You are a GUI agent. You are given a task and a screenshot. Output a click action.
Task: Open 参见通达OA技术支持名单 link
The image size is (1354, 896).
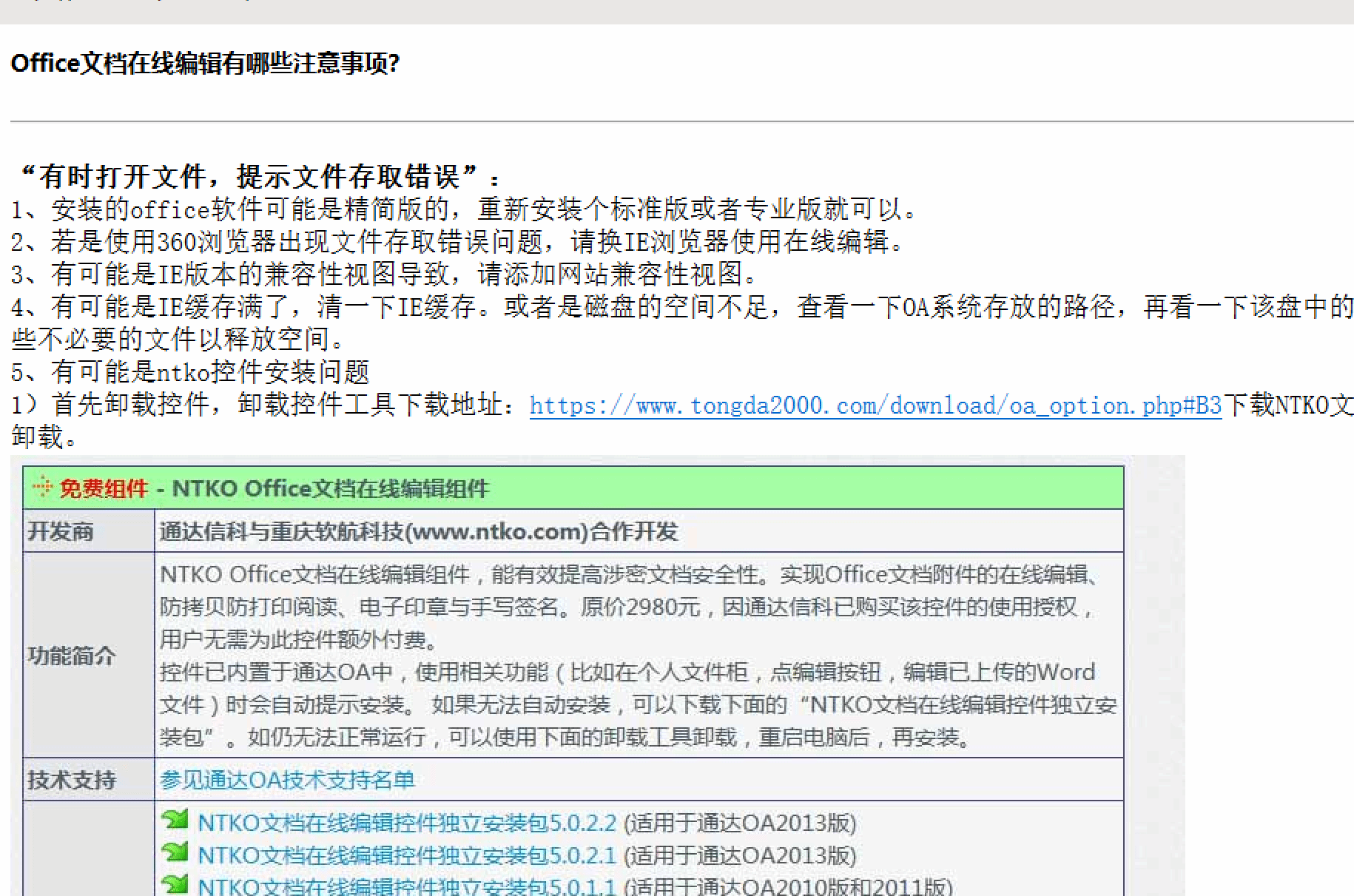pos(287,780)
